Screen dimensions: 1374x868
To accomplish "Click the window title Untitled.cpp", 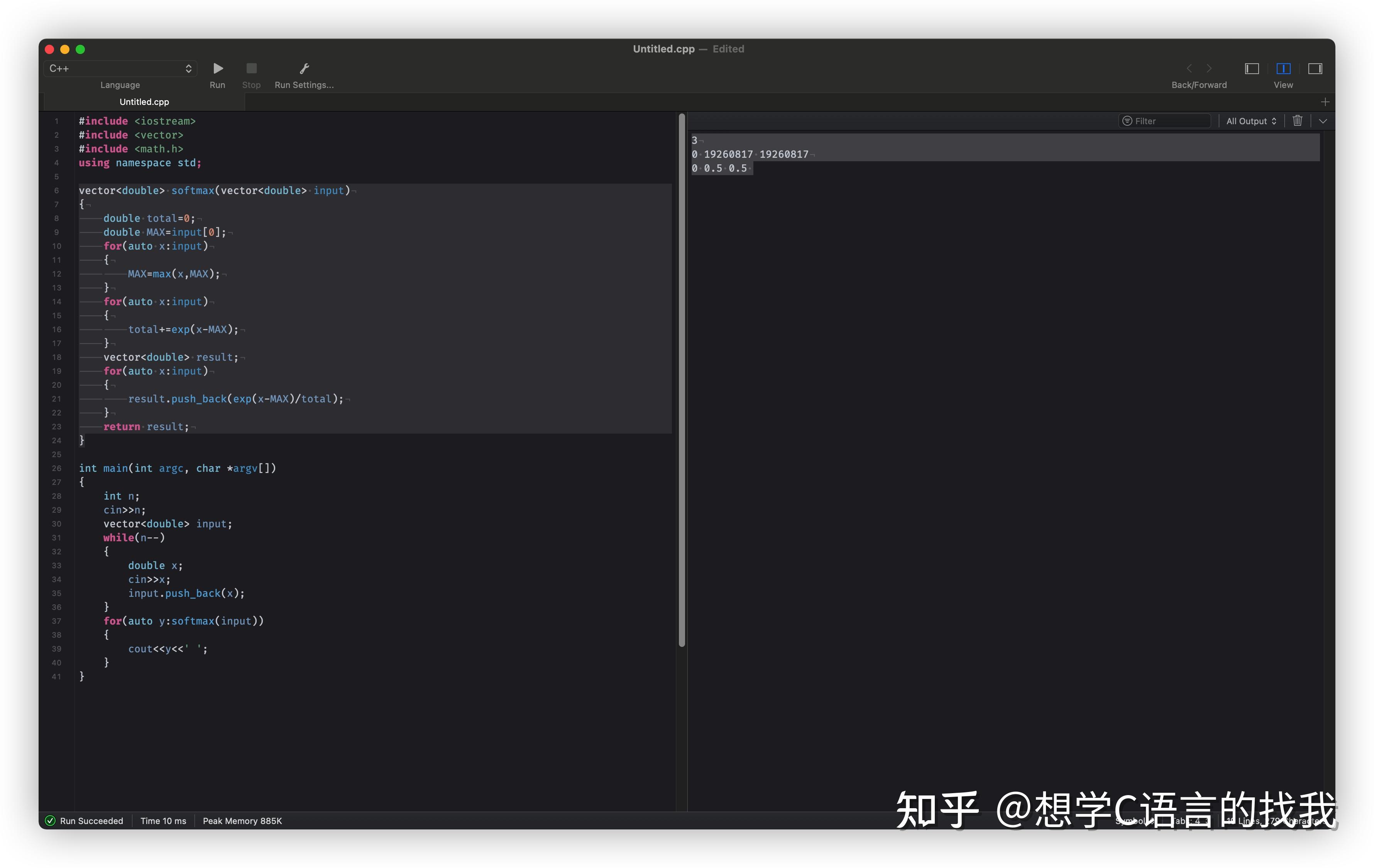I will [x=663, y=49].
